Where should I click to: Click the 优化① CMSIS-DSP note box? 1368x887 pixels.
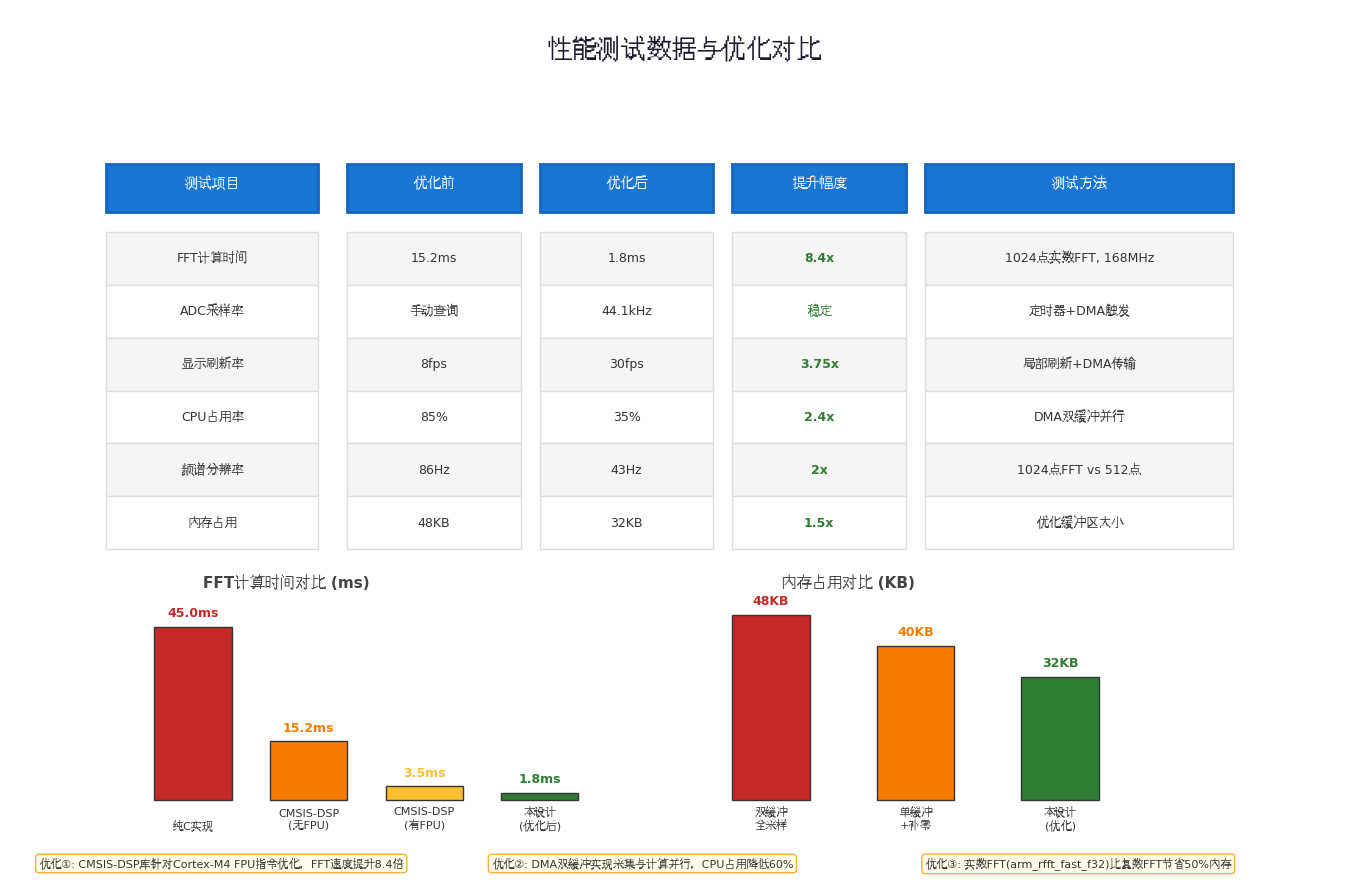221,864
